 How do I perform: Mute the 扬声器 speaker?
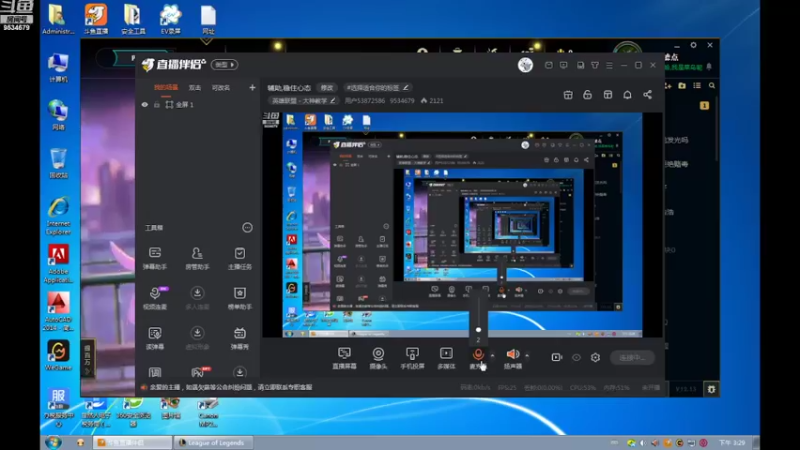click(x=513, y=354)
